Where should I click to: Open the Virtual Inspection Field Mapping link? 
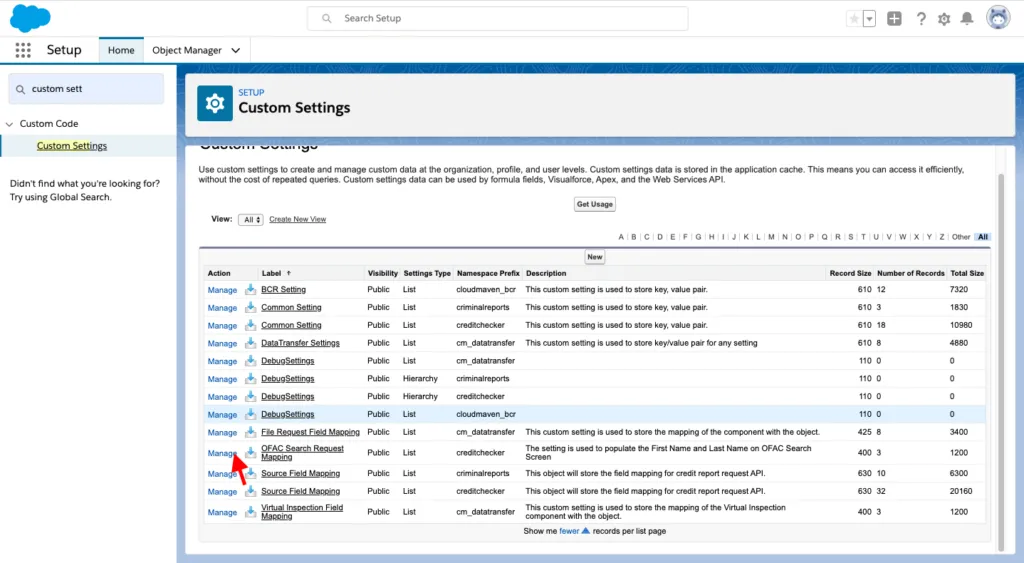(302, 512)
